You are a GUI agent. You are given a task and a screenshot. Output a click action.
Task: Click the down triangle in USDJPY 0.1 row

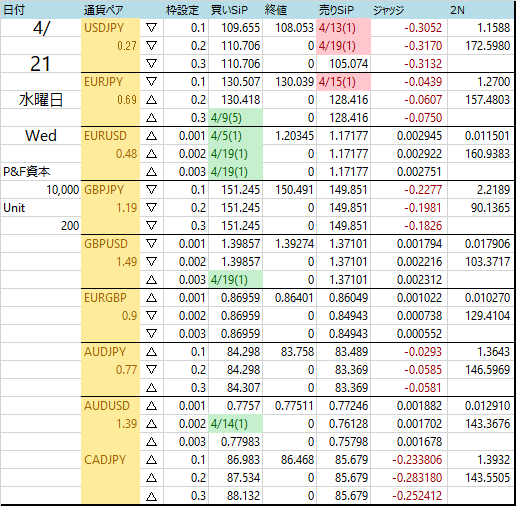[152, 28]
